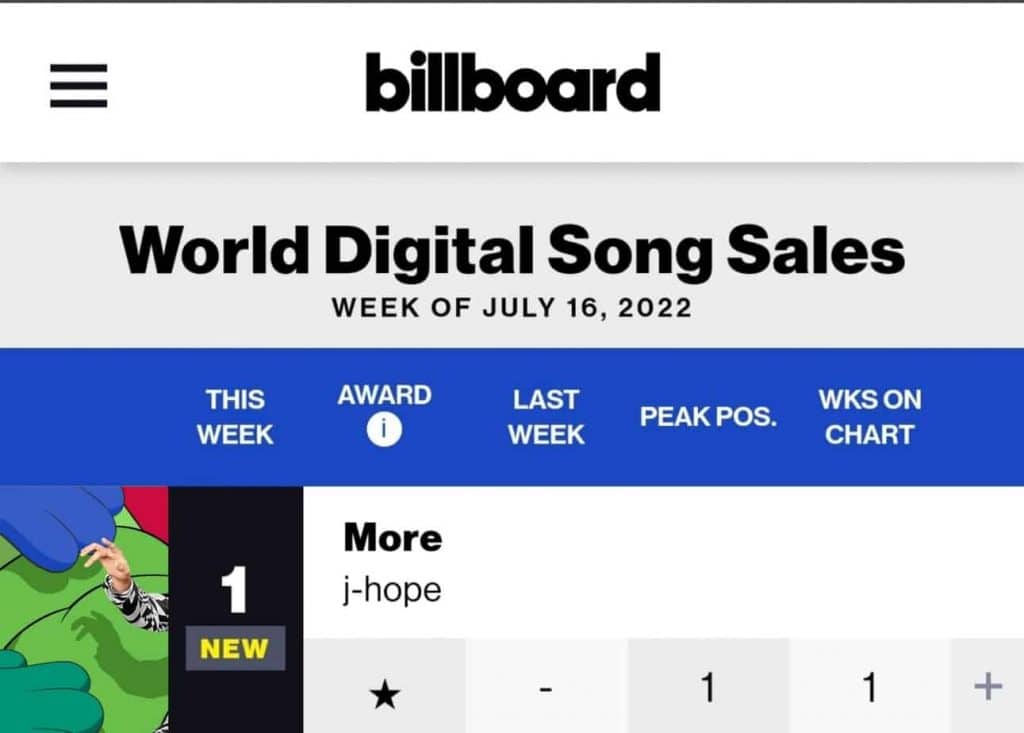This screenshot has height=733, width=1024.
Task: Click the World Digital Song Sales heading
Action: (512, 250)
